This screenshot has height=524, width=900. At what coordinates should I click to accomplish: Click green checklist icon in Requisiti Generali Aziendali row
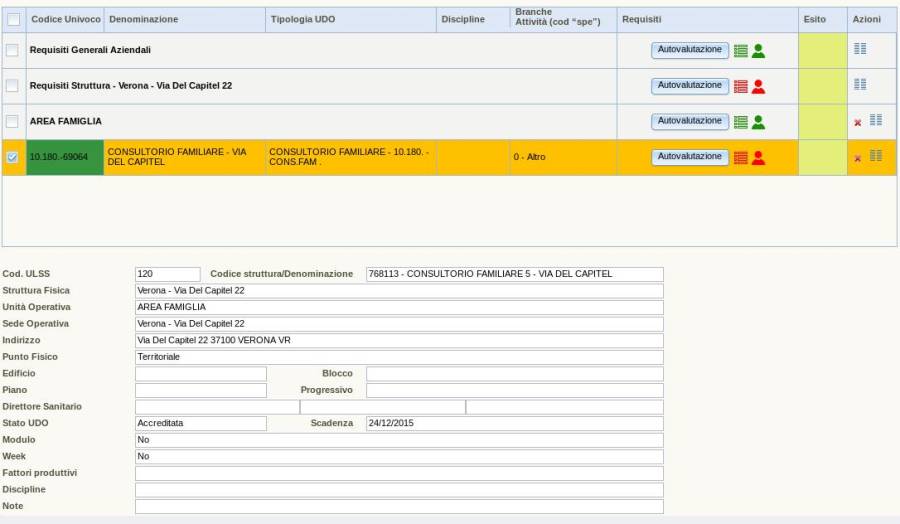click(741, 50)
